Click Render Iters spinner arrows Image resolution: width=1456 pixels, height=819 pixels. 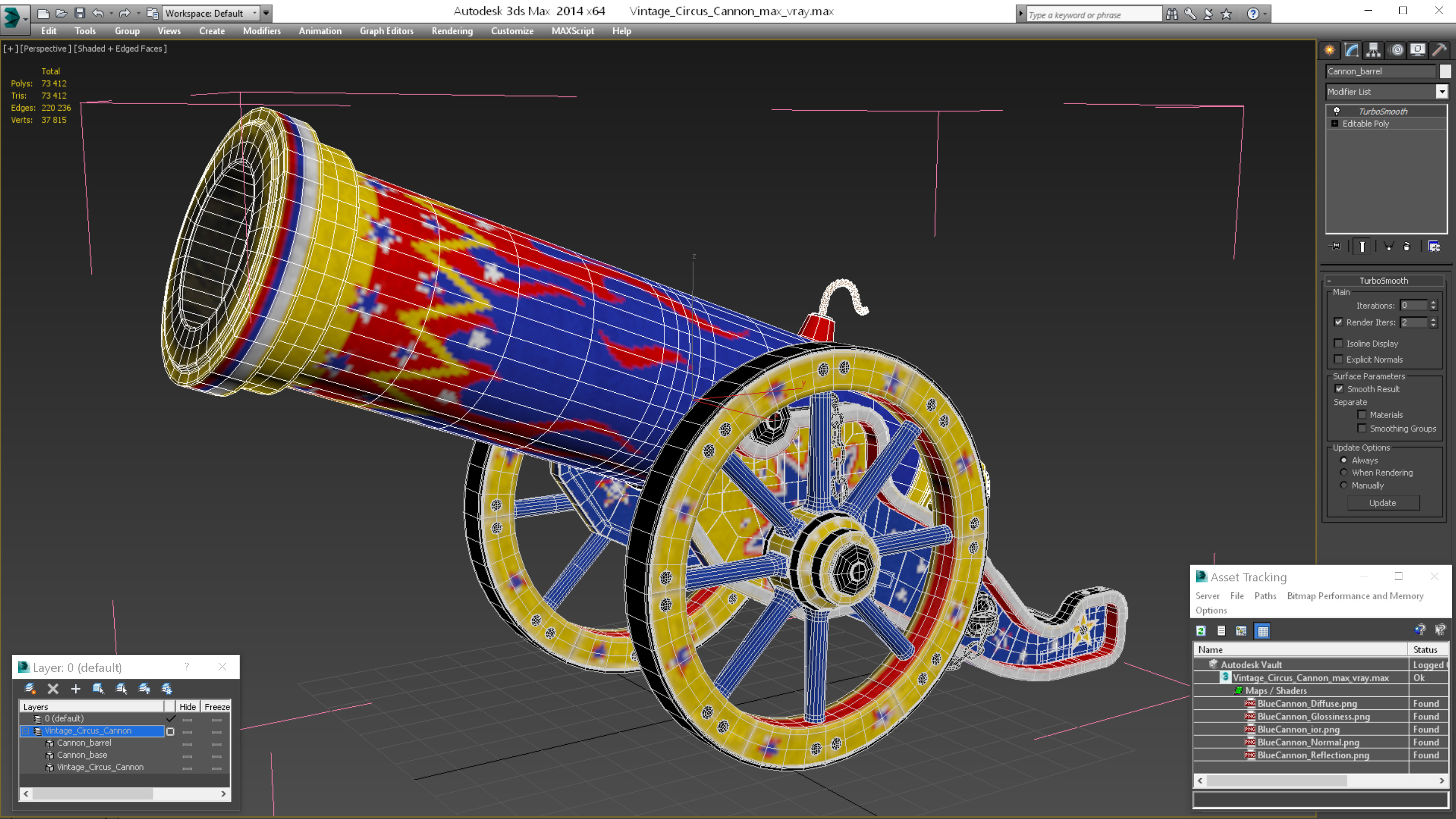1433,322
